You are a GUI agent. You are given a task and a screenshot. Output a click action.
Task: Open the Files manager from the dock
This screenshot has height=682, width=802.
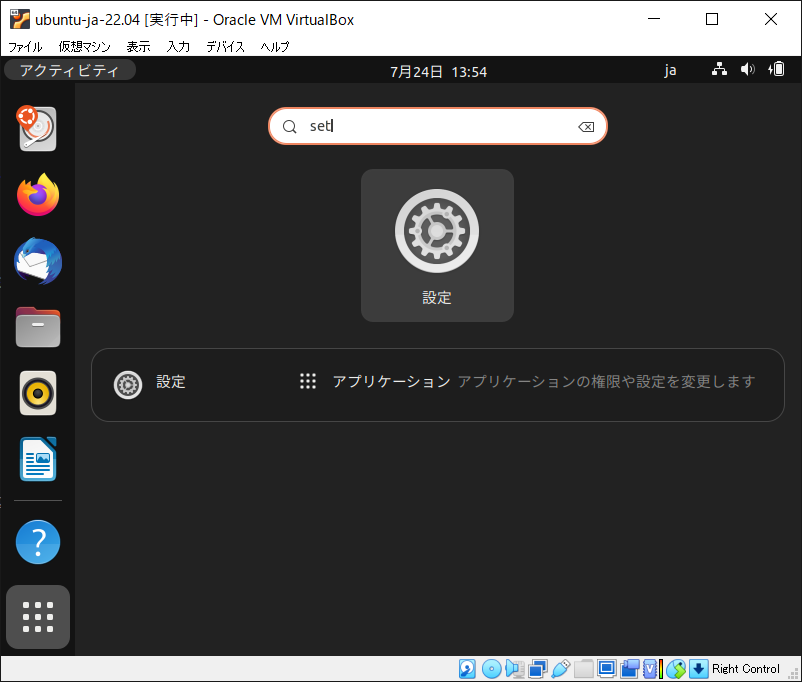point(38,327)
